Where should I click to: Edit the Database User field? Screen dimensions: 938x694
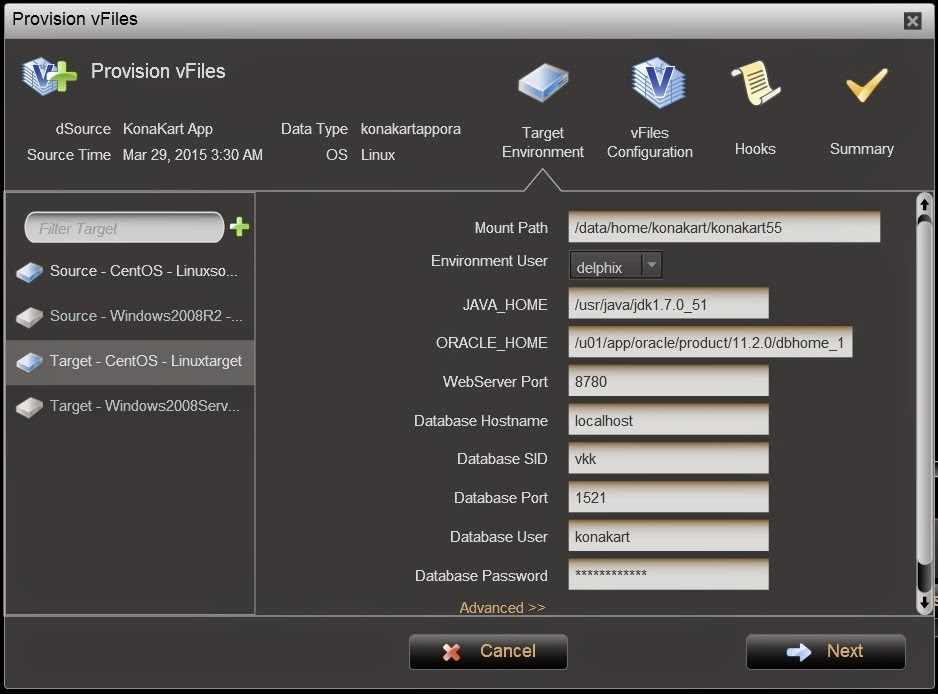[668, 536]
